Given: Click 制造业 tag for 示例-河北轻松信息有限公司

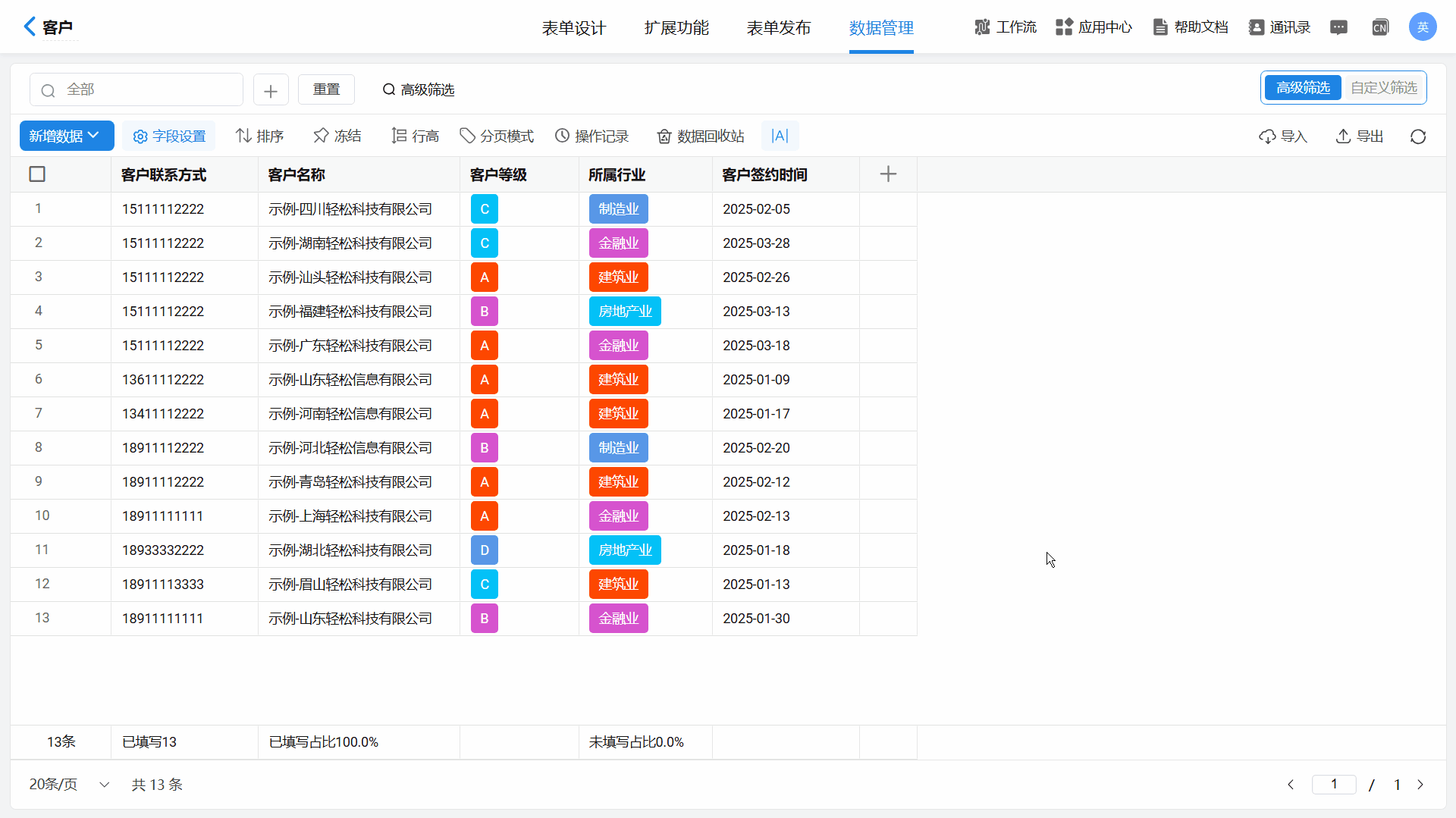Looking at the screenshot, I should tap(619, 448).
